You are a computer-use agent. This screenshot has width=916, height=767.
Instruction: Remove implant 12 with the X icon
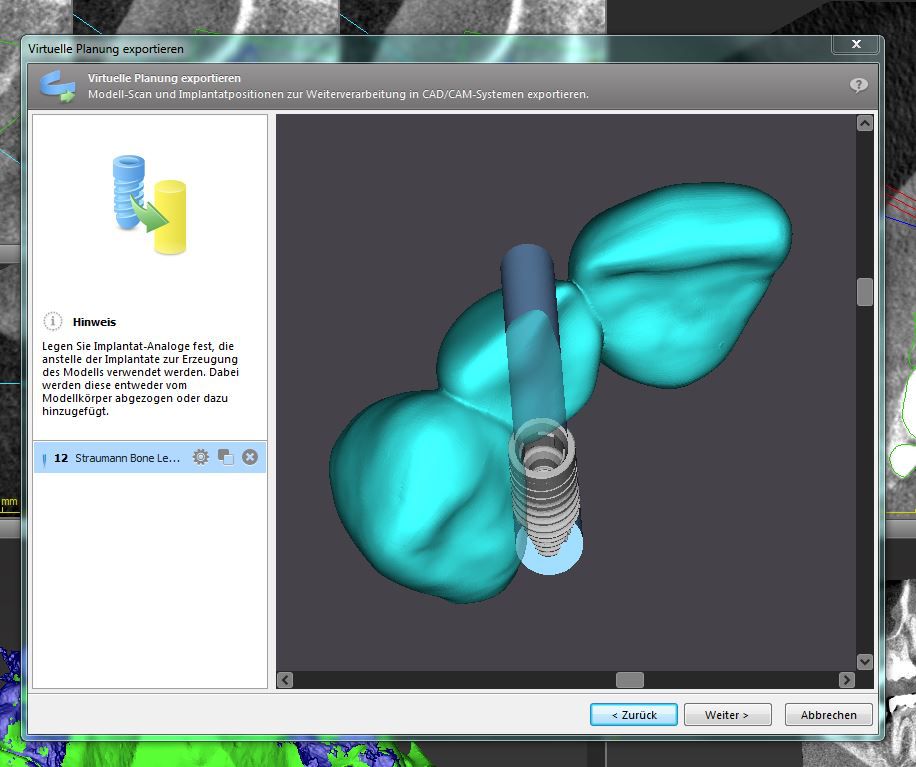click(x=250, y=457)
